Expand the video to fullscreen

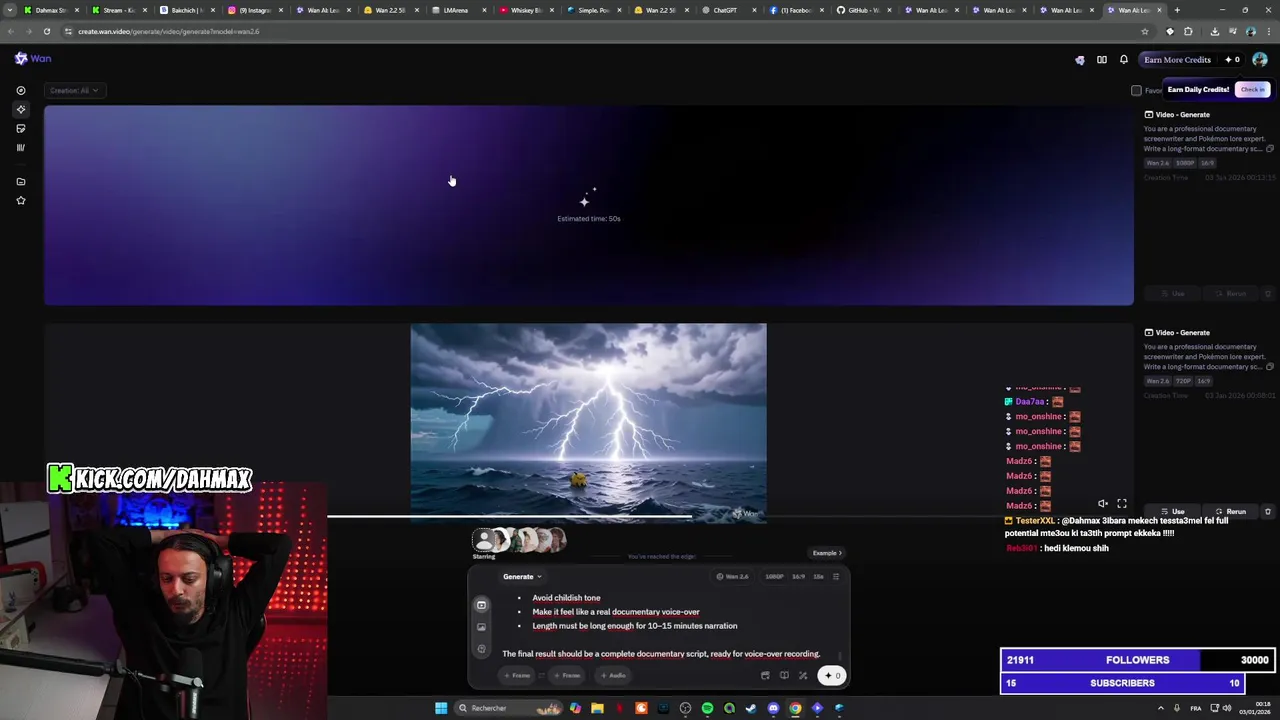tap(1122, 504)
